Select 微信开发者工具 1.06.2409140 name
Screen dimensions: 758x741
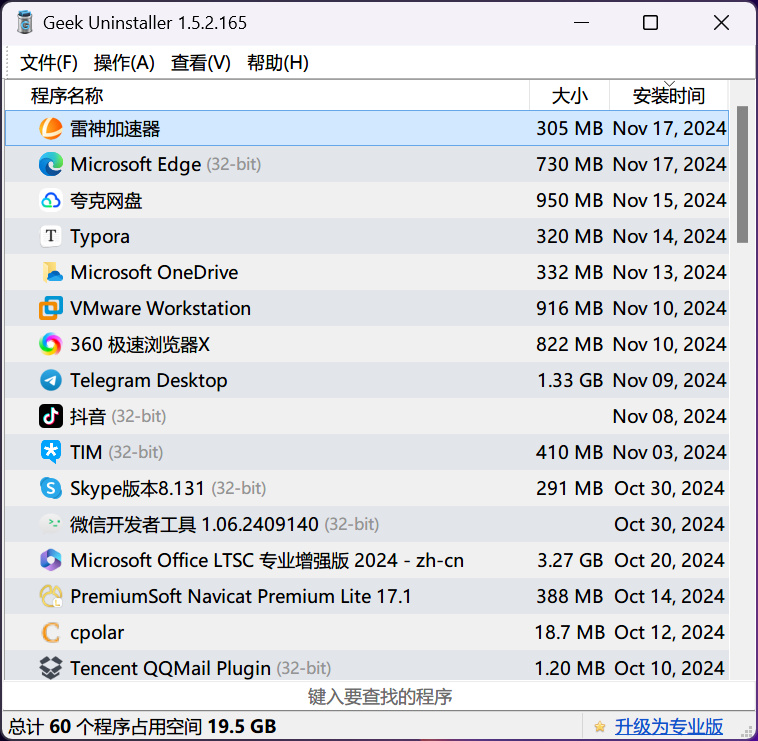(x=194, y=524)
